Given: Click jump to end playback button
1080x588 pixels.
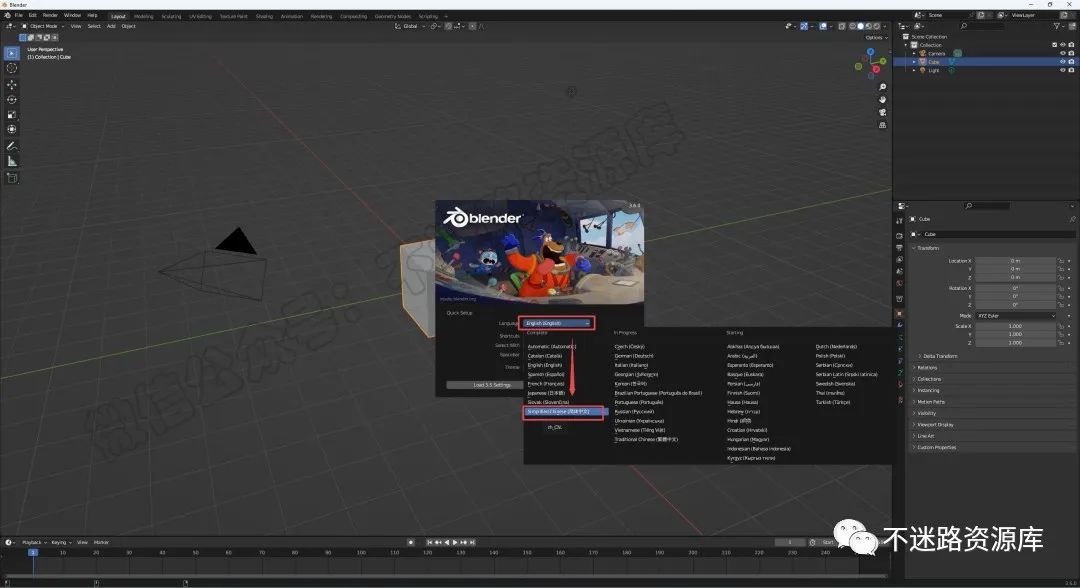Looking at the screenshot, I should click(x=472, y=543).
